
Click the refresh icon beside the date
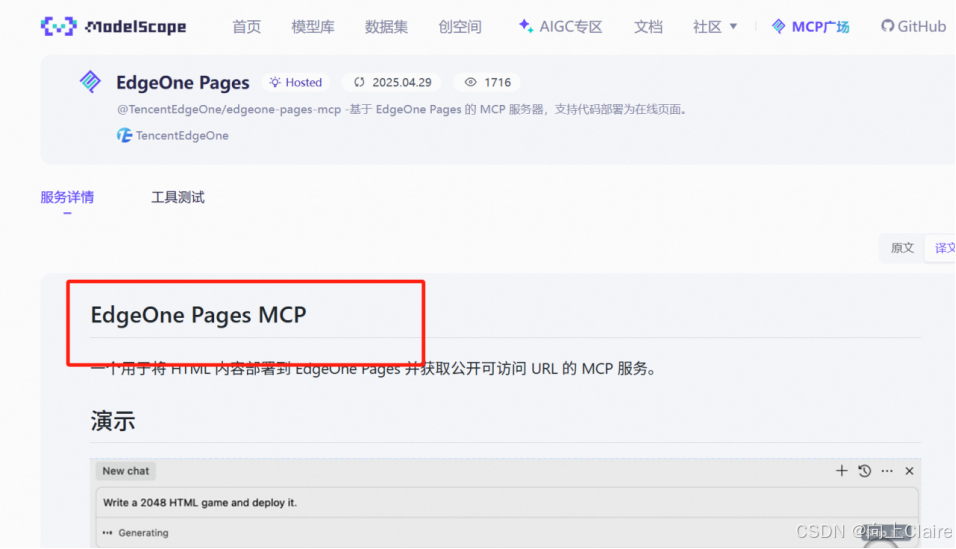(359, 82)
